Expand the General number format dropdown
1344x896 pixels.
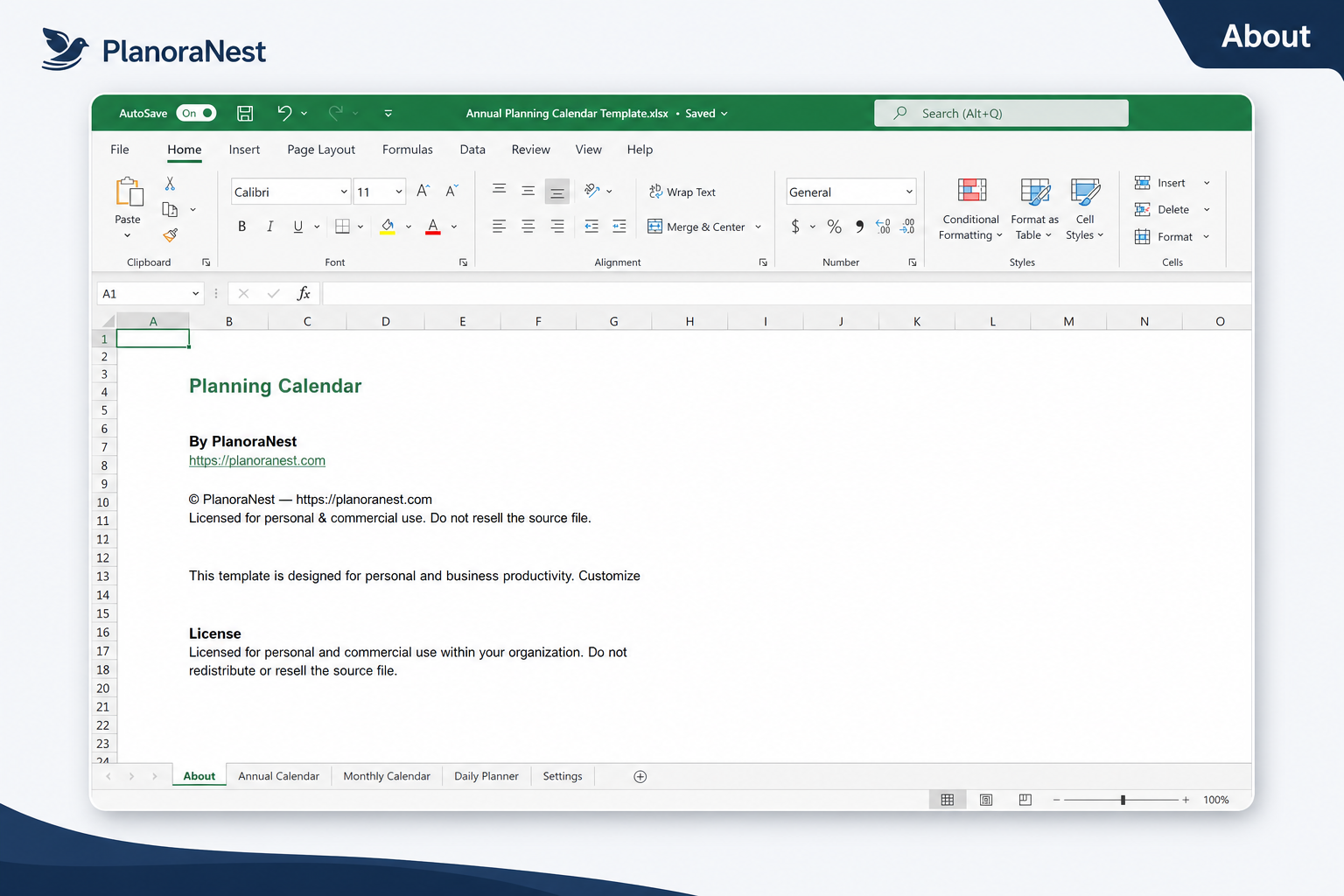pos(909,192)
